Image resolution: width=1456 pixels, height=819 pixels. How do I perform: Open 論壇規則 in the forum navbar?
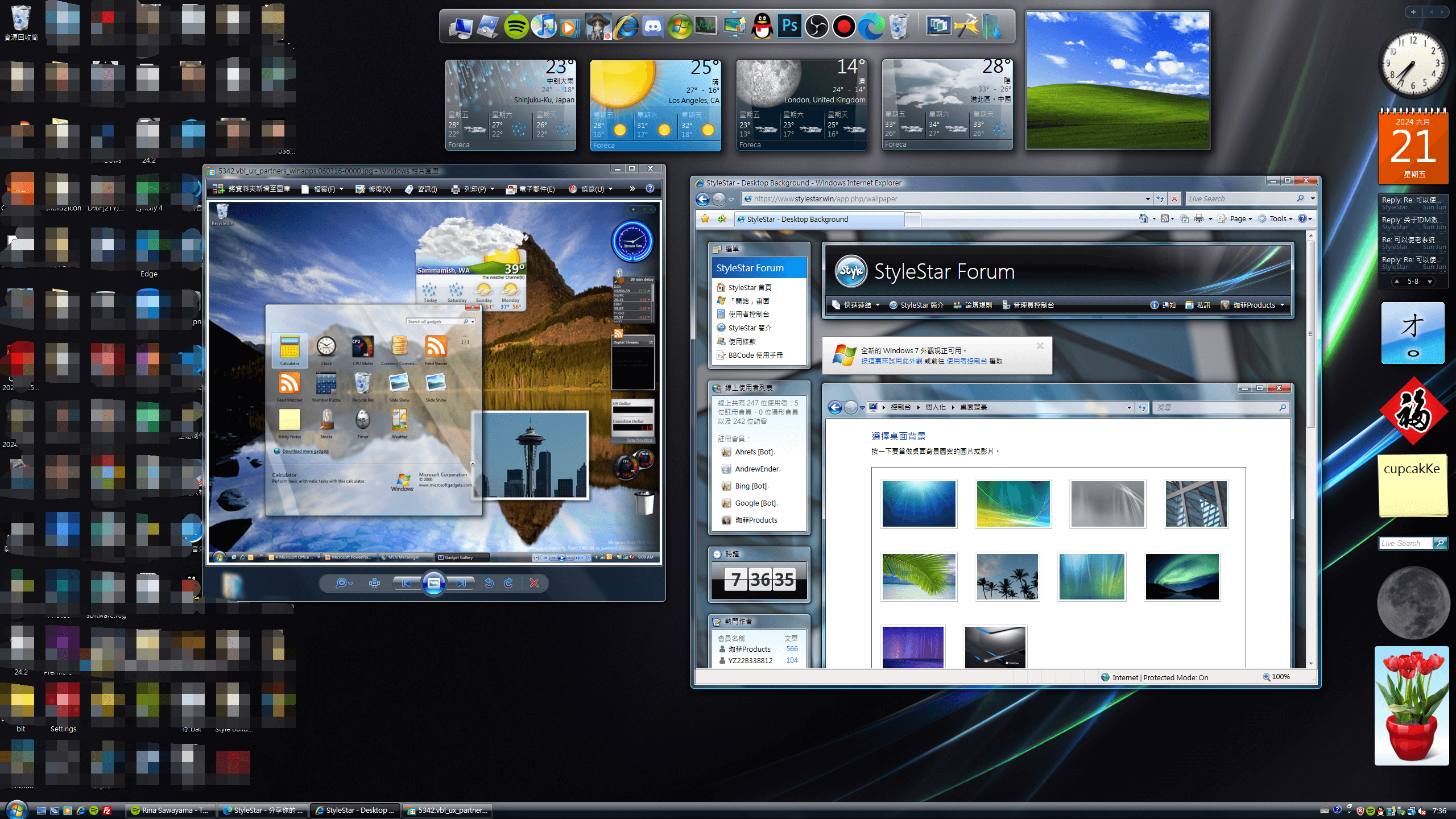973,305
